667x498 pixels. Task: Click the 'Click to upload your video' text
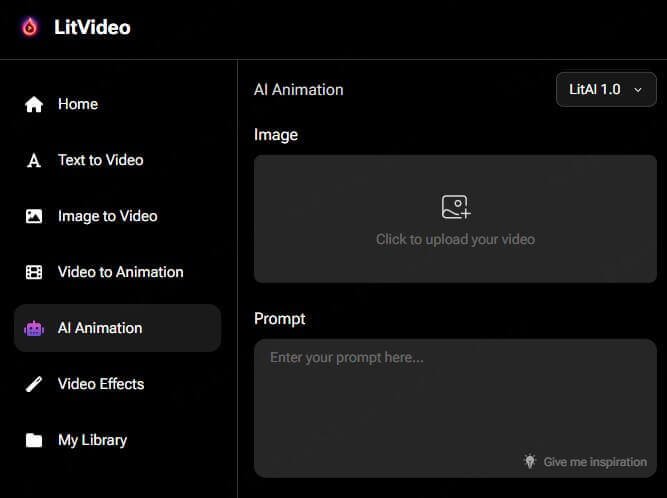pyautogui.click(x=455, y=239)
